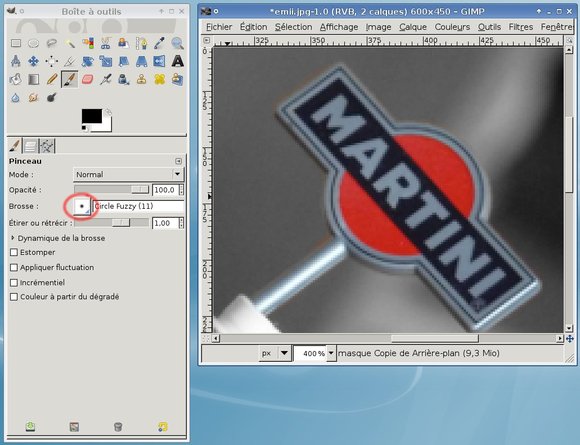Select the Crop tool
This screenshot has width=580, height=445.
(70, 61)
